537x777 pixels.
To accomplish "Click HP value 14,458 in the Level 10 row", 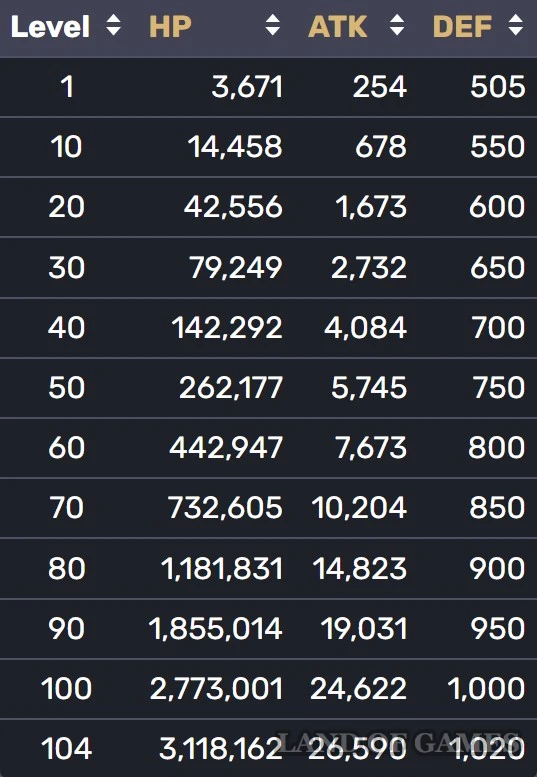I will click(x=235, y=147).
